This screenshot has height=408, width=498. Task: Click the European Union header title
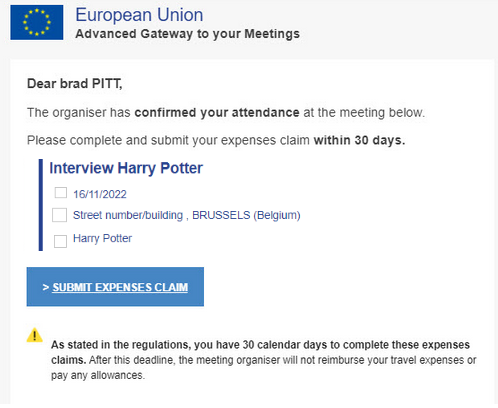pos(139,15)
